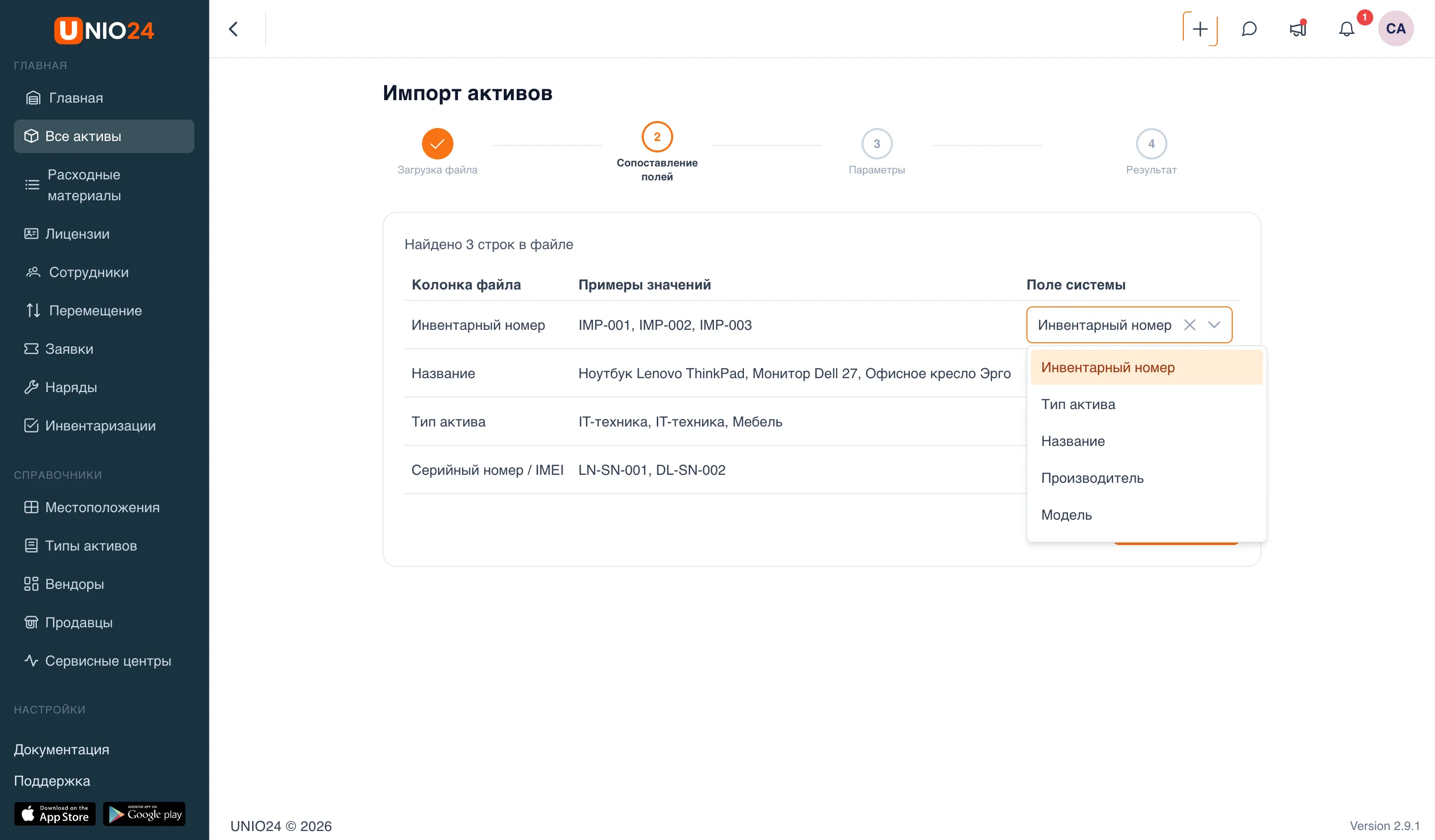The width and height of the screenshot is (1435, 840).
Task: Click step 3 Параметры circle
Action: tap(876, 144)
